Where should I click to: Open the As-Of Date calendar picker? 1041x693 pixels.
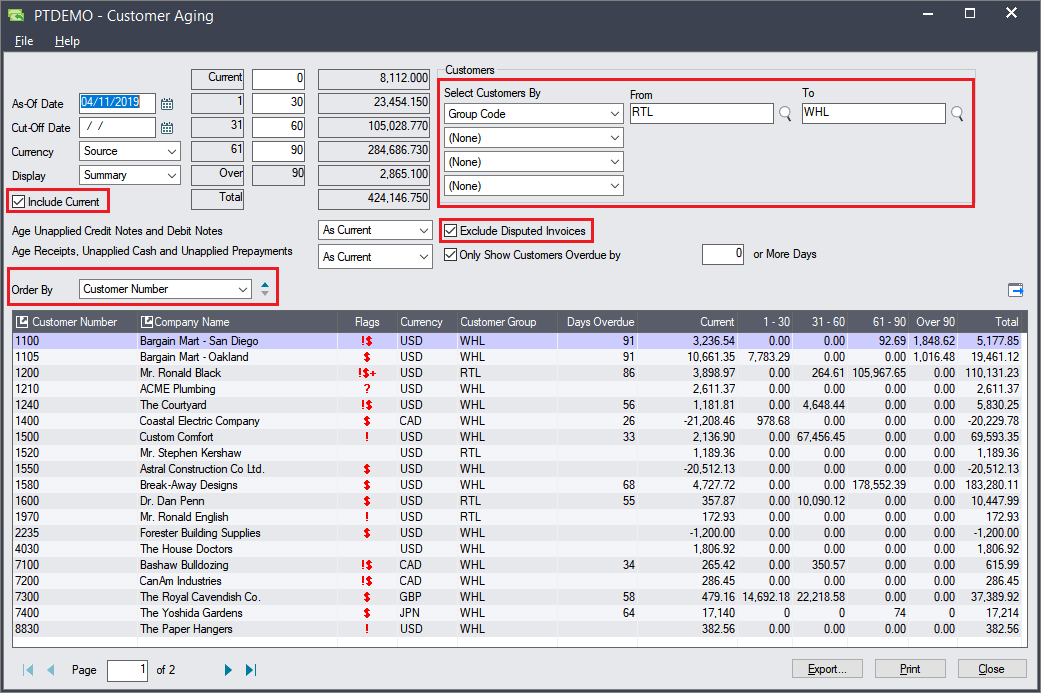[167, 103]
